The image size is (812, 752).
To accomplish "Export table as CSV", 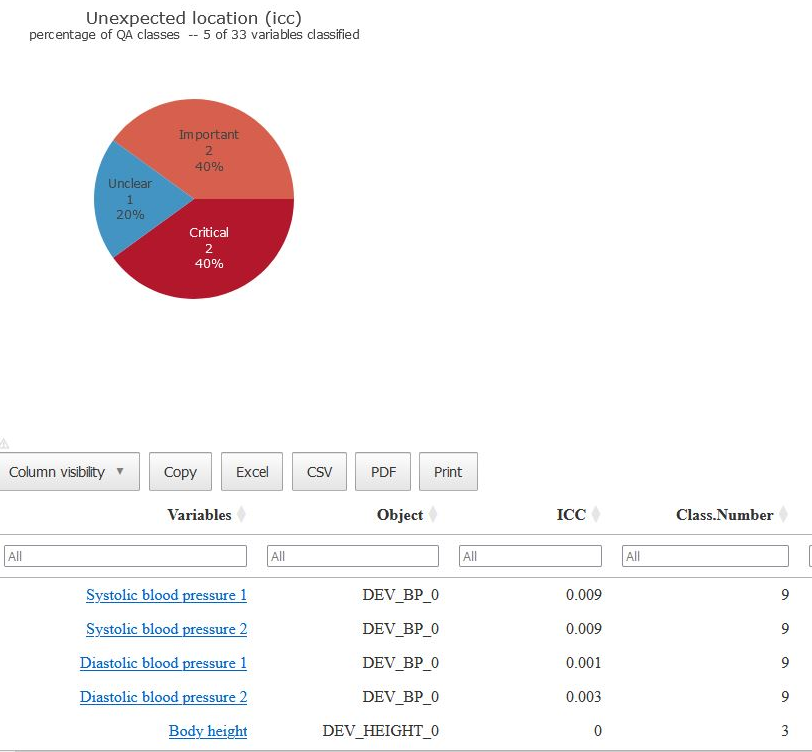I will tap(319, 472).
